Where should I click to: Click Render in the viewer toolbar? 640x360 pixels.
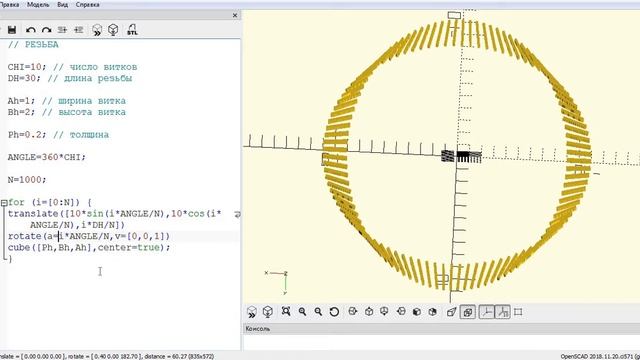coord(268,312)
